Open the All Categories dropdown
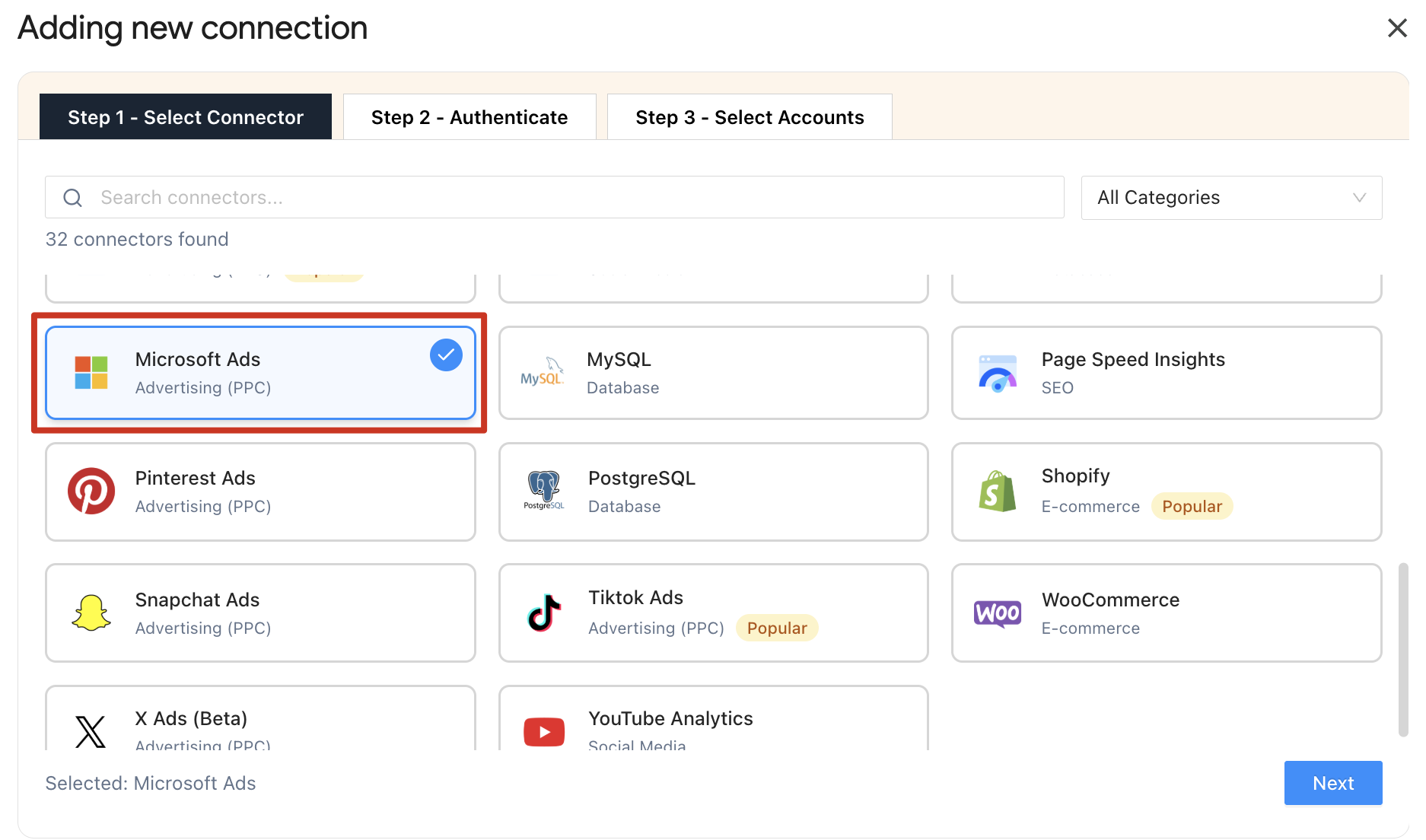This screenshot has height=840, width=1426. click(x=1230, y=198)
